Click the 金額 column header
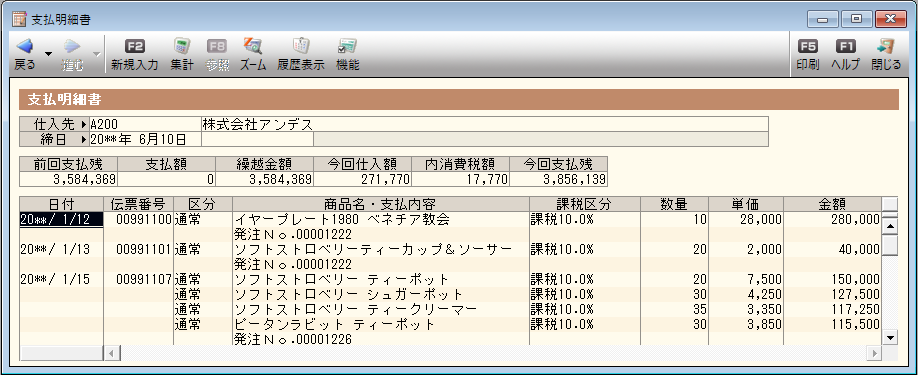The width and height of the screenshot is (918, 375). tap(832, 204)
